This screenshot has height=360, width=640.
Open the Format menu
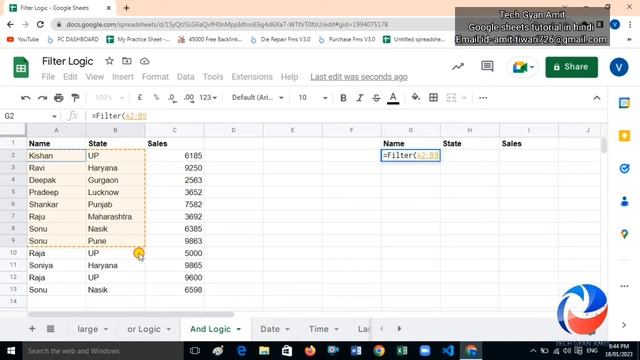(x=155, y=77)
